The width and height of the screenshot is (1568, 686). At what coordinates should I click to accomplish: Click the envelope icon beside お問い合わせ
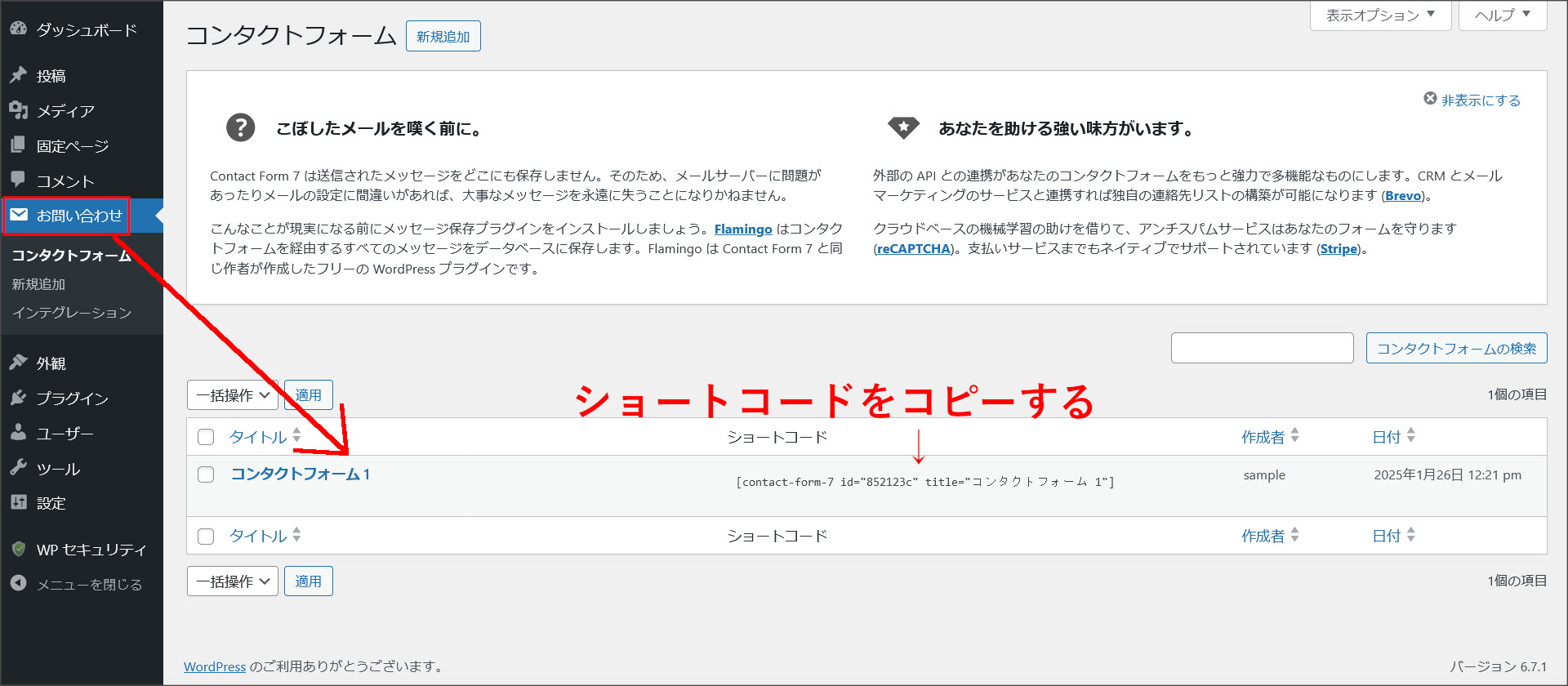(x=18, y=215)
